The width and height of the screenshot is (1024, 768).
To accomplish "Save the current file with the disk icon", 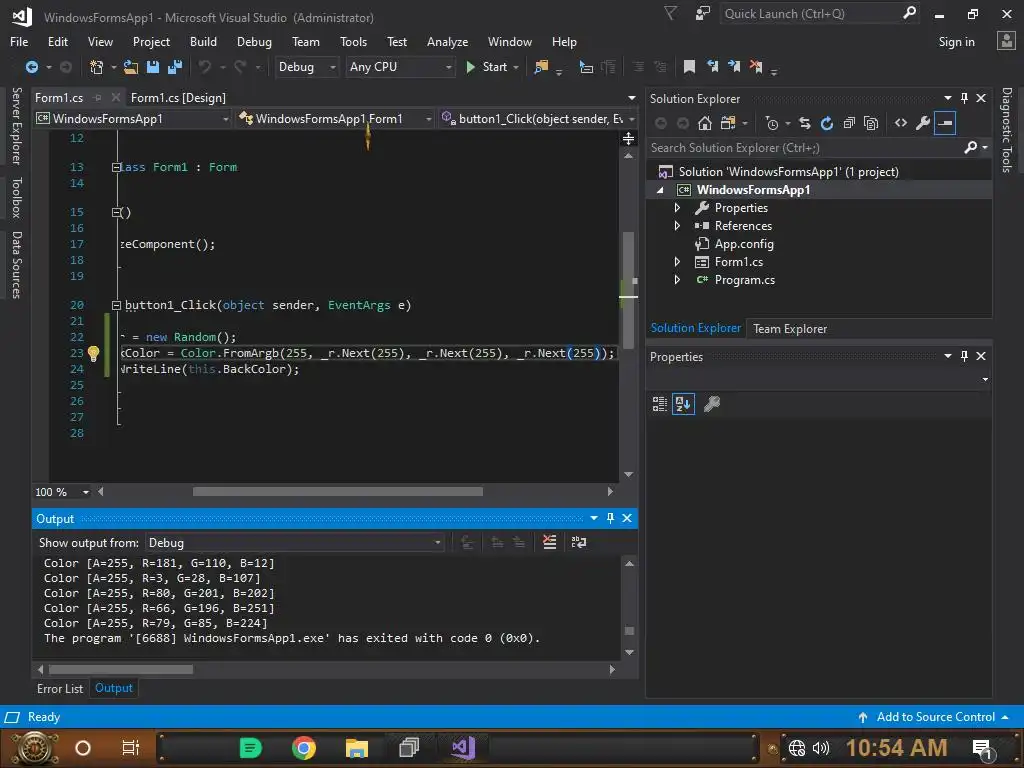I will point(153,67).
